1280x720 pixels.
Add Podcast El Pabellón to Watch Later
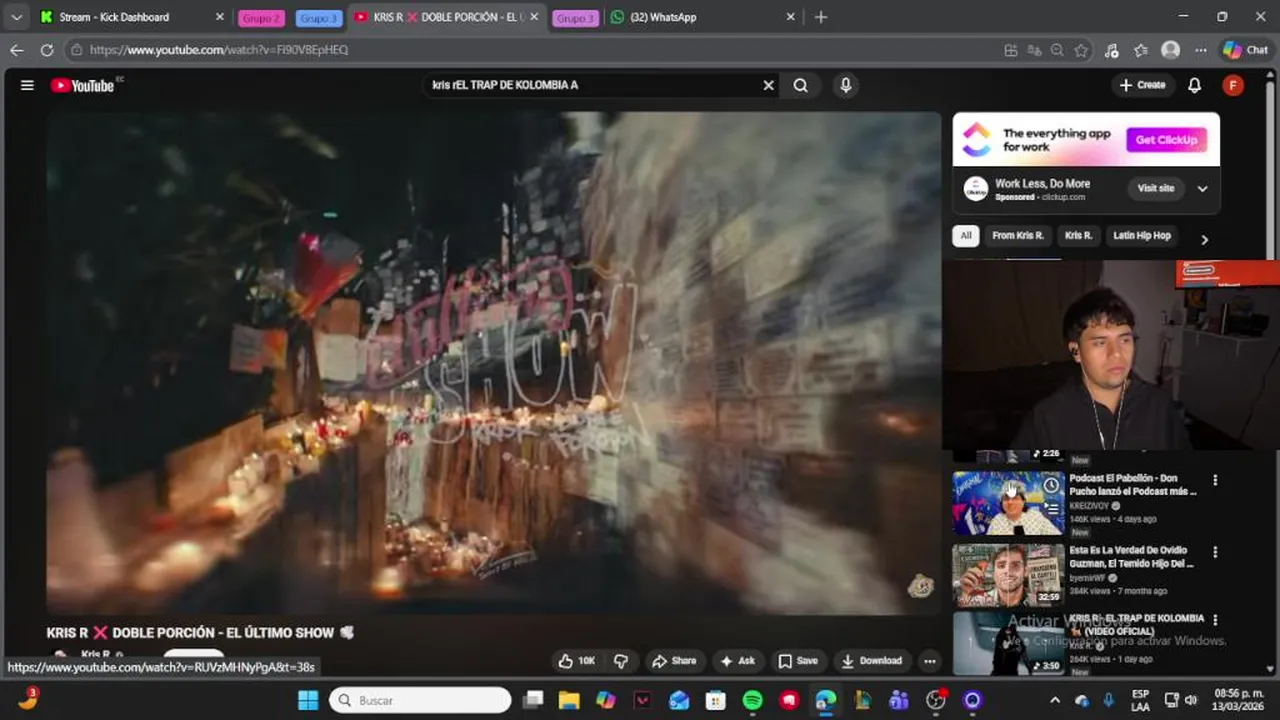click(1051, 486)
